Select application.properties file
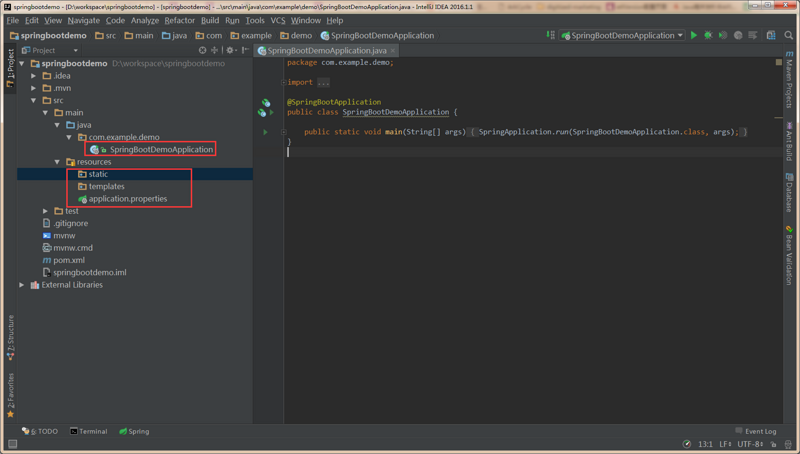800x454 pixels. 122,199
